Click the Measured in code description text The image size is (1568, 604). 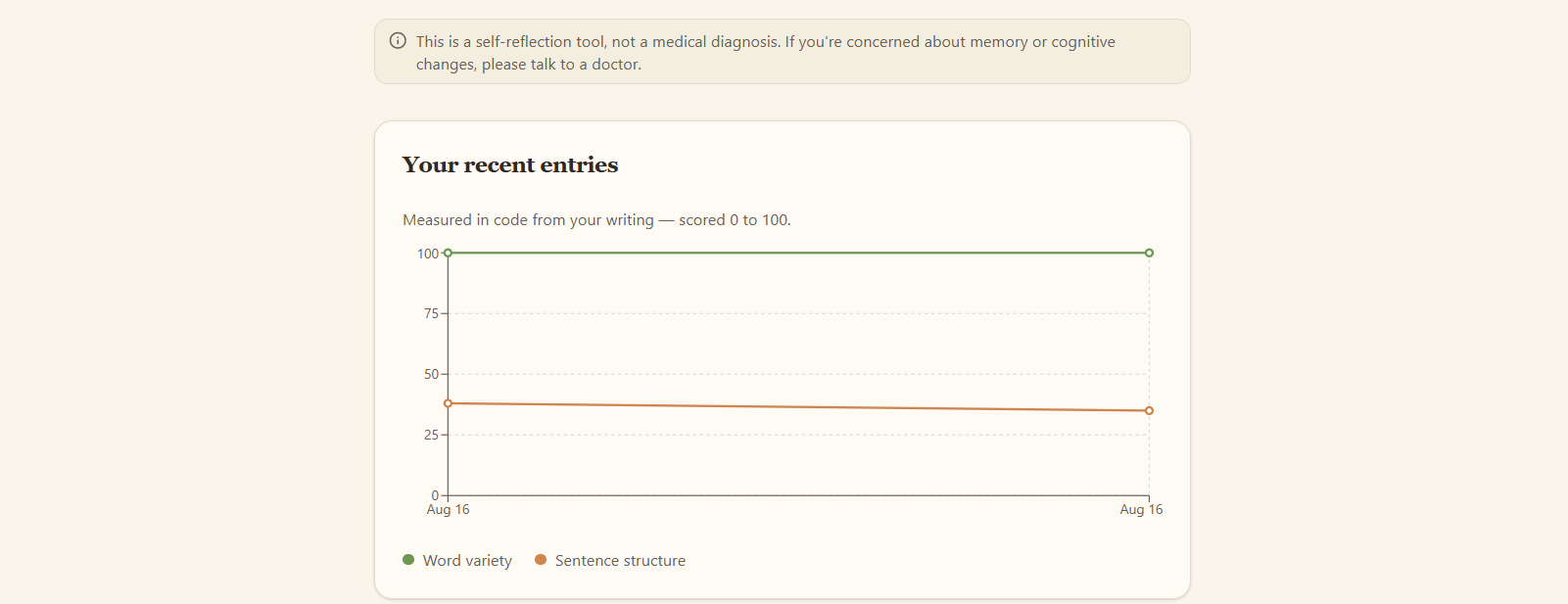(596, 219)
